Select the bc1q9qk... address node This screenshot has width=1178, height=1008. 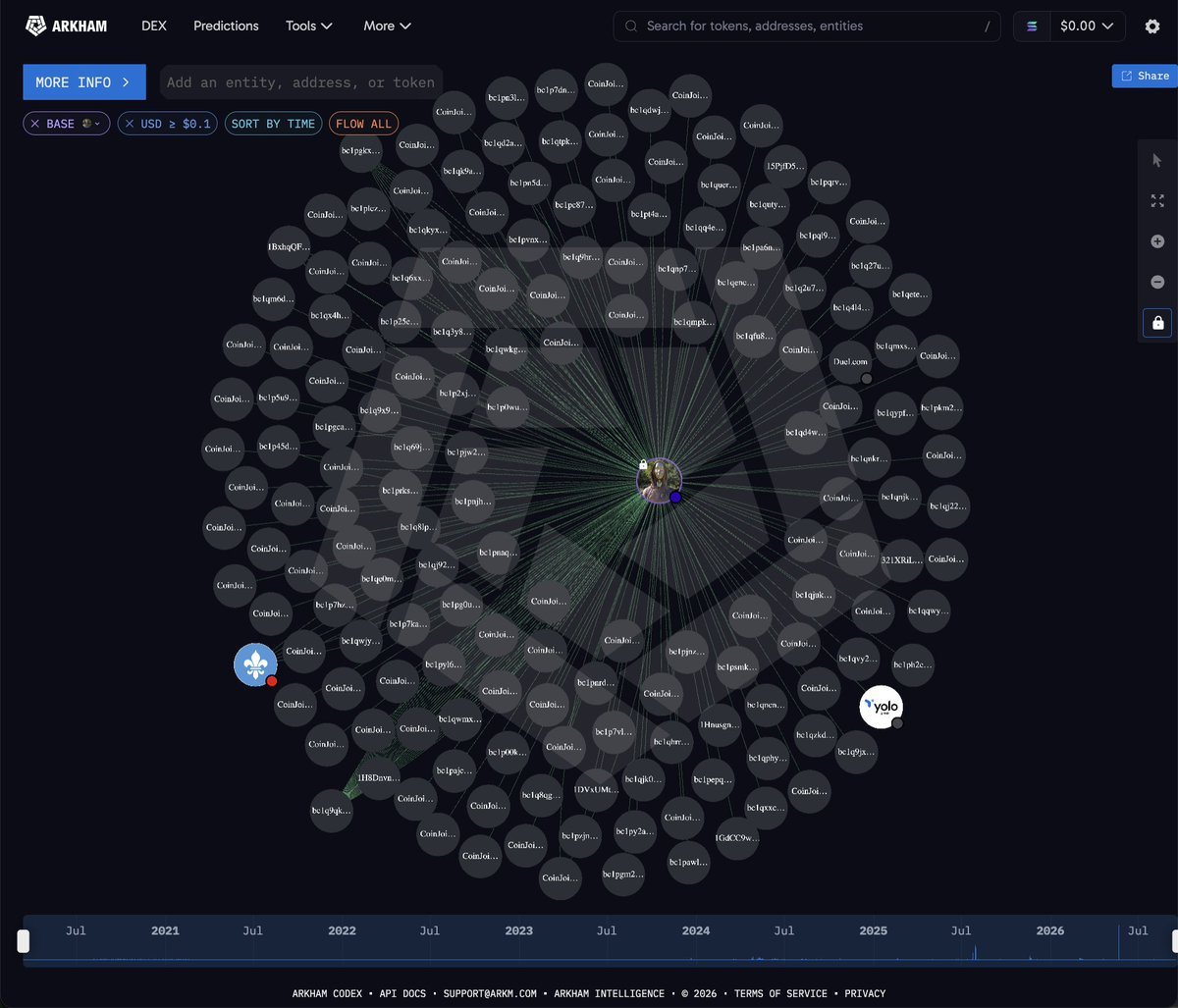coord(331,811)
